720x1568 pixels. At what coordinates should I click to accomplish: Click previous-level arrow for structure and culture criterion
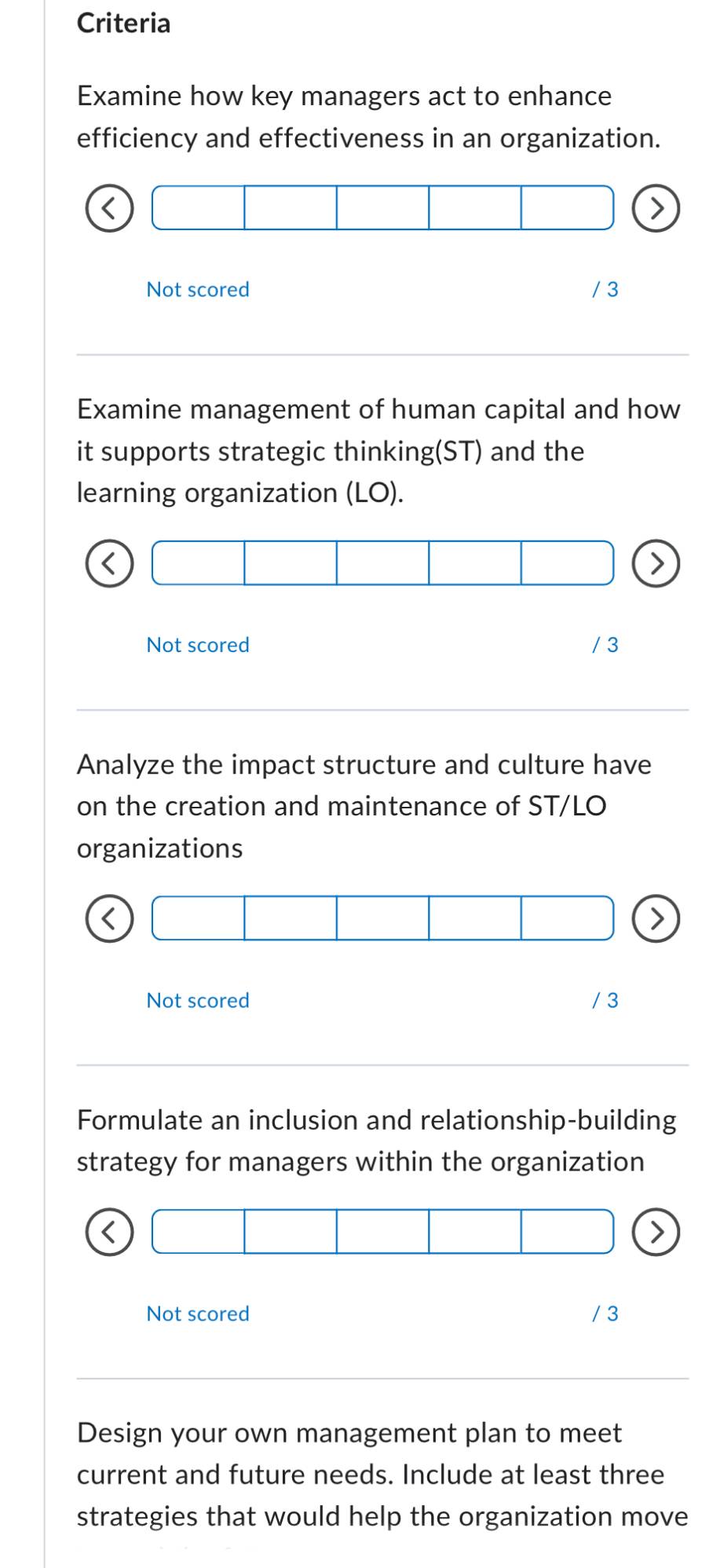(109, 918)
